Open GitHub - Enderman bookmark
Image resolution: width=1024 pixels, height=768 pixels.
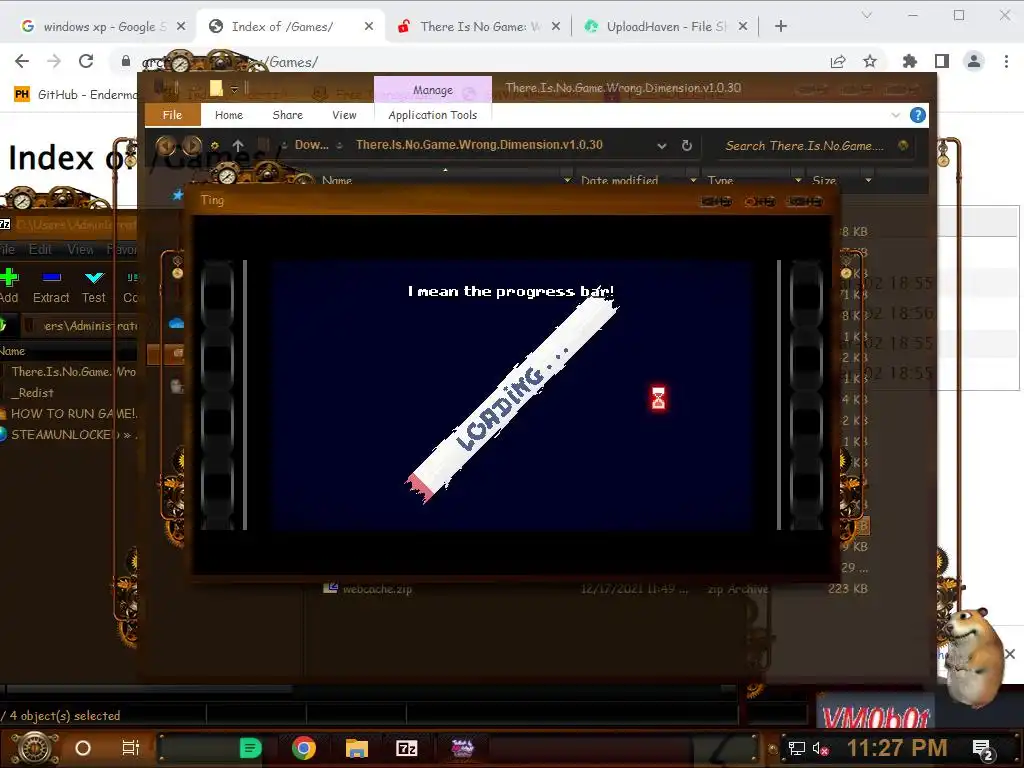tap(76, 95)
